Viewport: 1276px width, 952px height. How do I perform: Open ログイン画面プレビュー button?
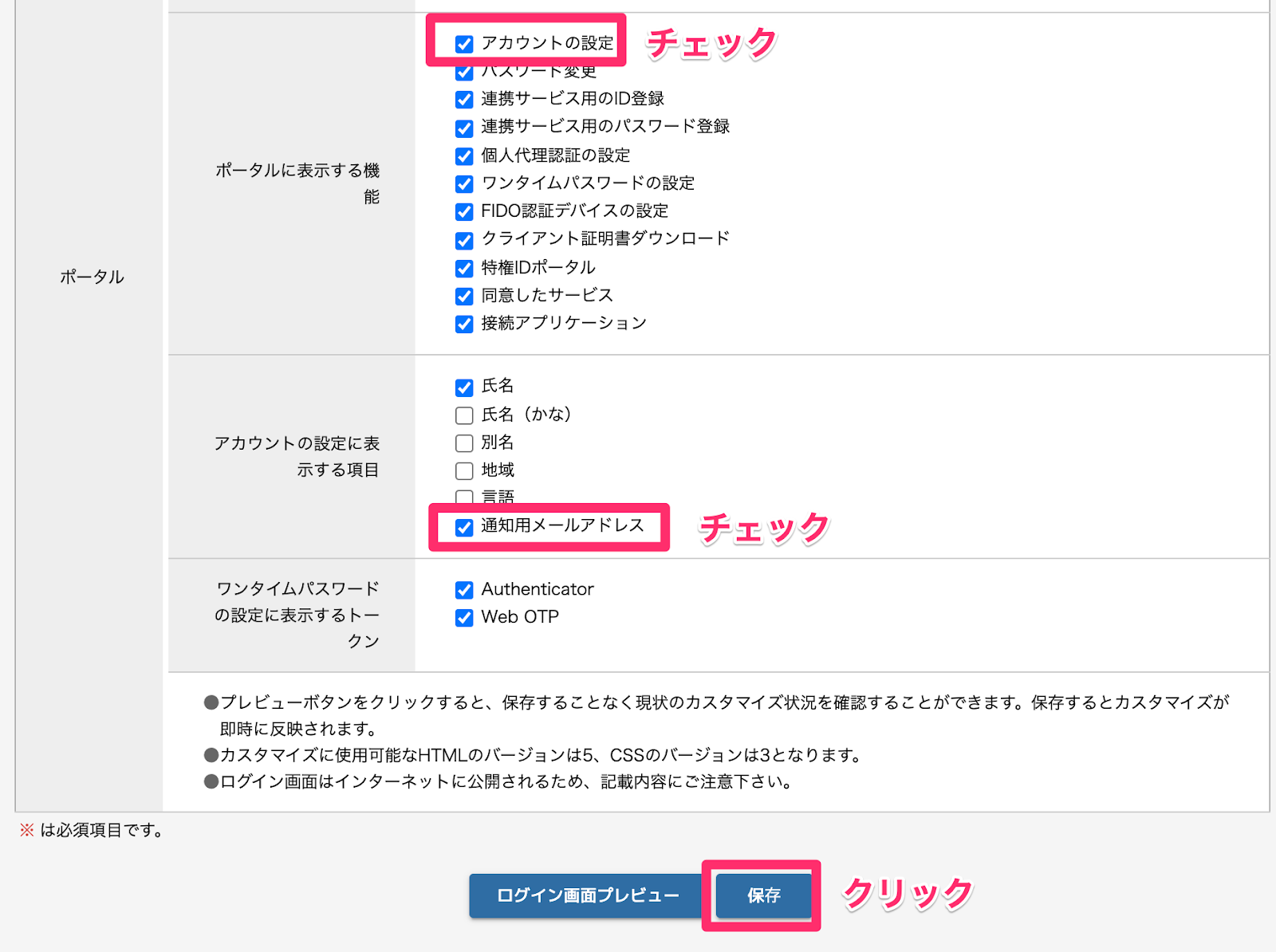[x=587, y=895]
